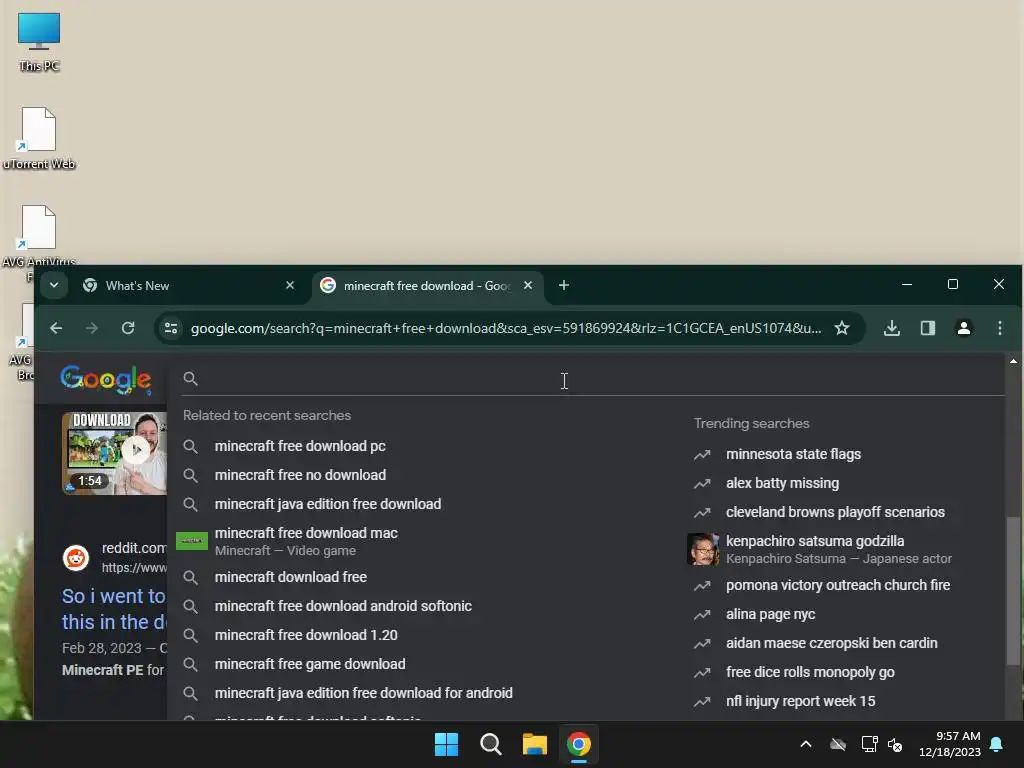Image resolution: width=1024 pixels, height=768 pixels.
Task: Click the Google logo
Action: (106, 379)
